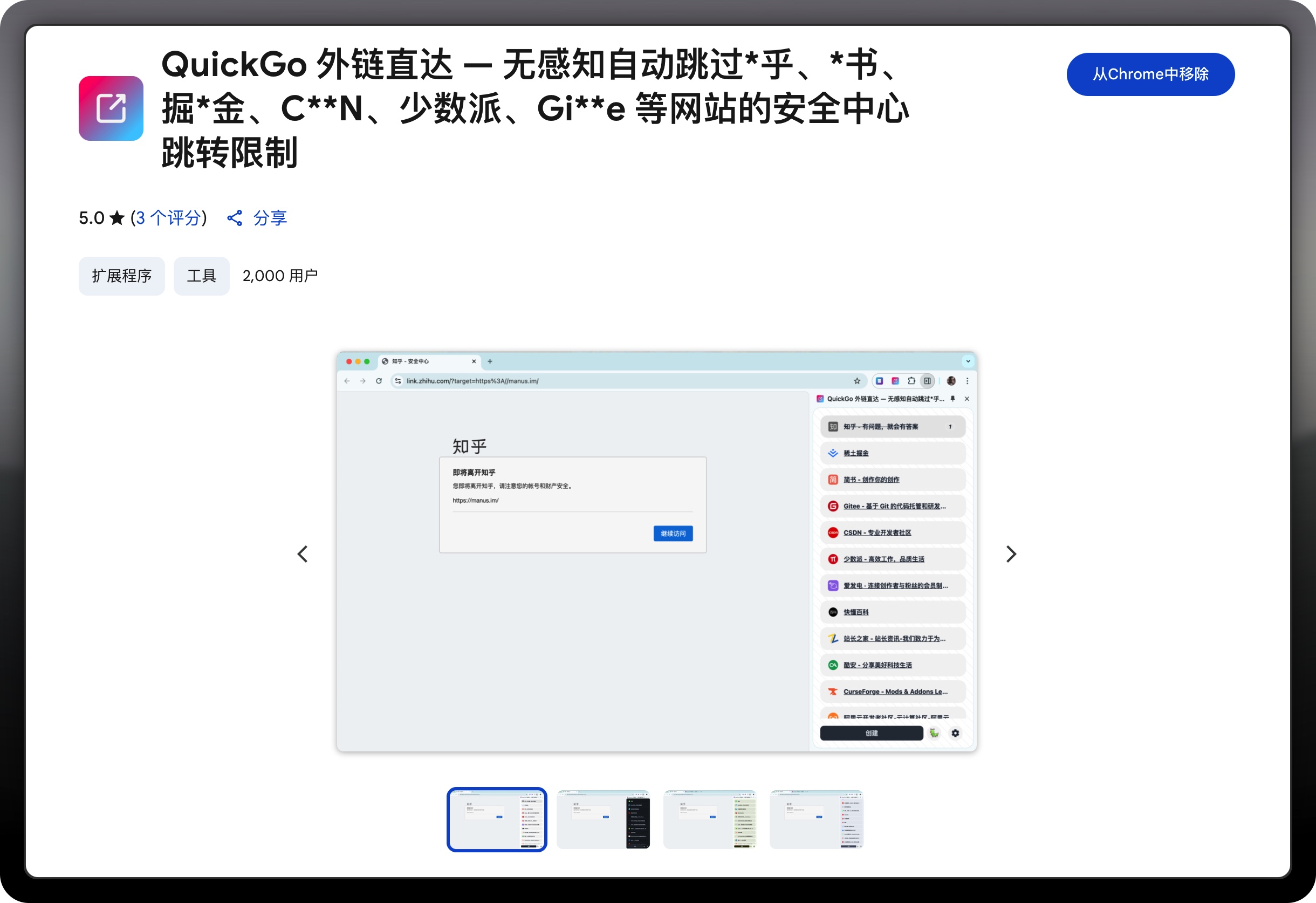1316x903 pixels.
Task: Click the 分享 share link
Action: (270, 218)
